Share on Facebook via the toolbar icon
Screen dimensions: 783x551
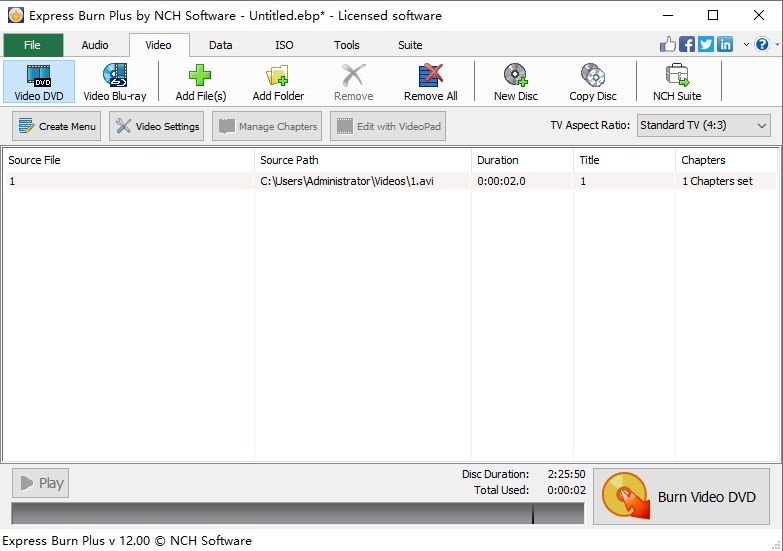point(687,44)
